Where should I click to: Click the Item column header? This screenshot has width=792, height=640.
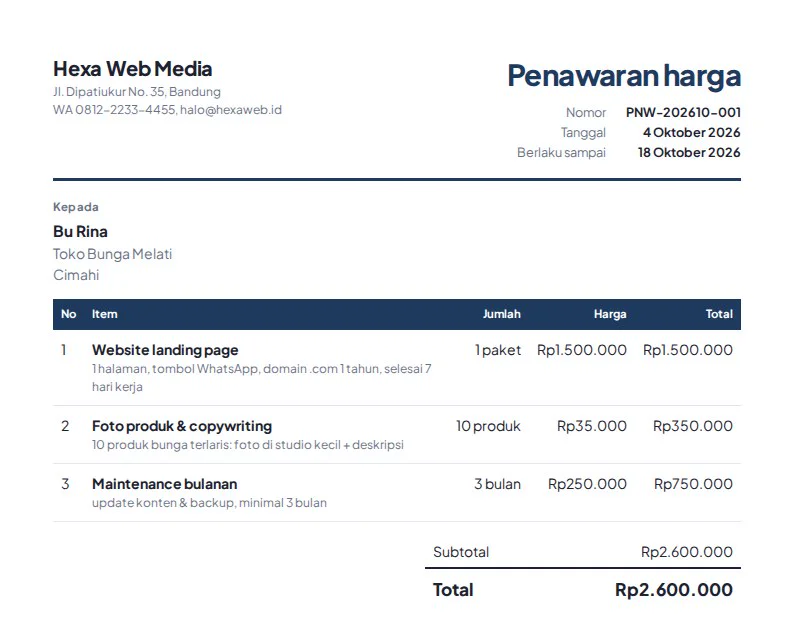click(x=105, y=314)
